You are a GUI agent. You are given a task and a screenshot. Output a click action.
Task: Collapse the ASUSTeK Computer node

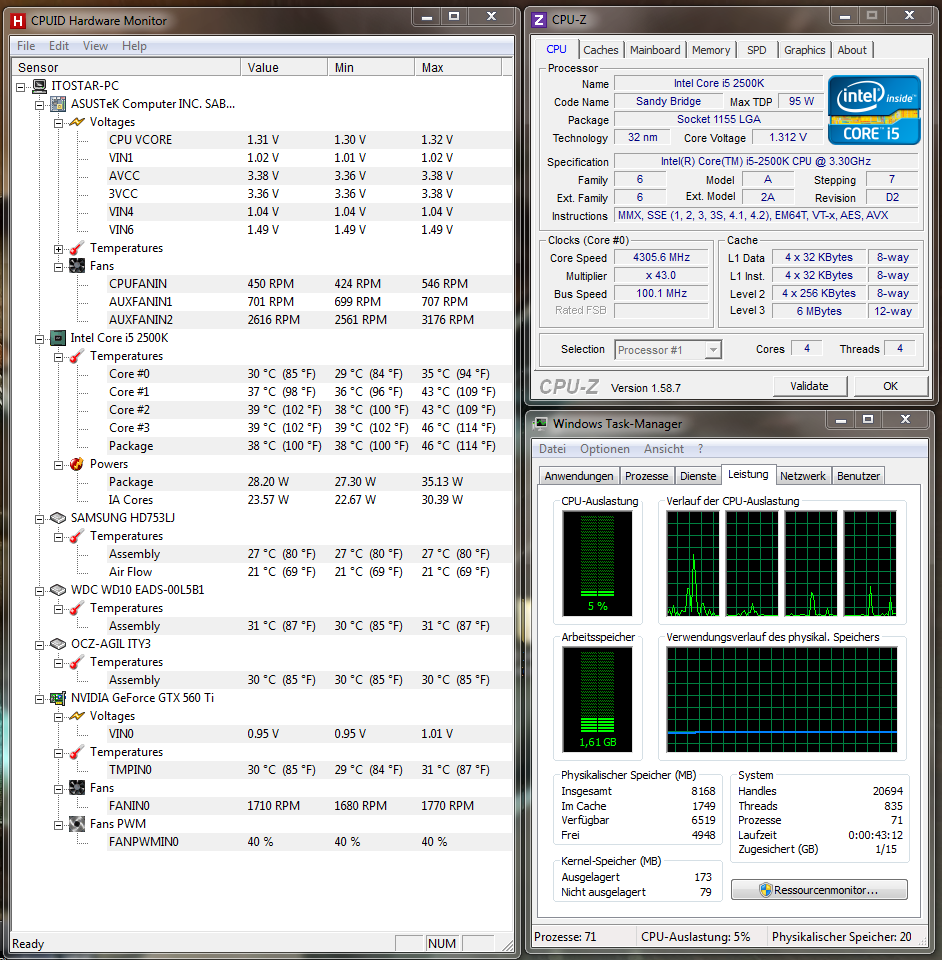coord(39,105)
